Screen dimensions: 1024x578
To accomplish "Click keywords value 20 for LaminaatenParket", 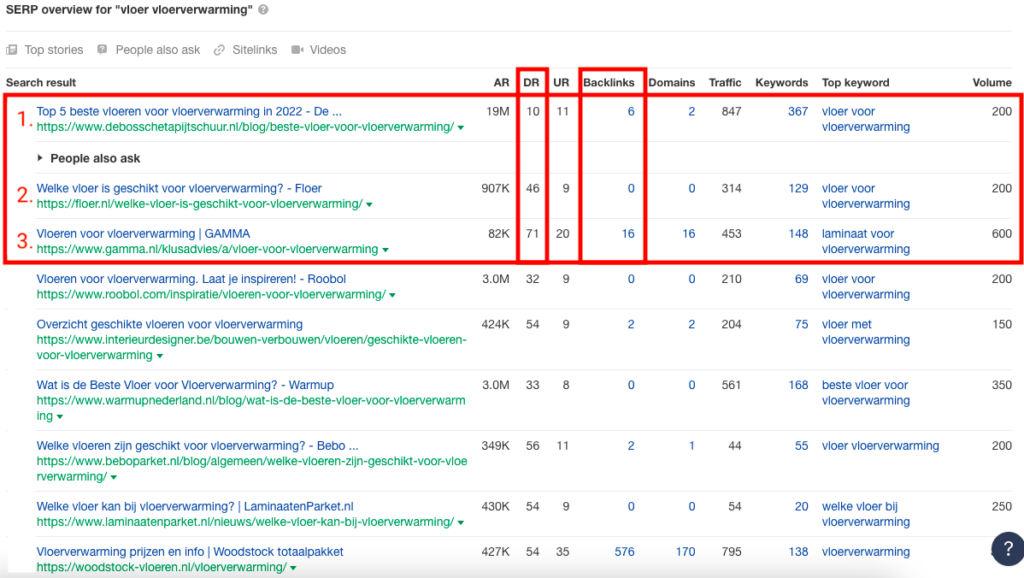I will (x=801, y=506).
